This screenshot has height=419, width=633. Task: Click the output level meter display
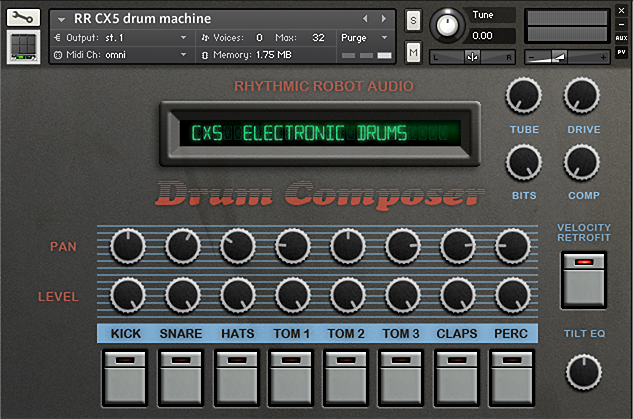click(x=567, y=26)
